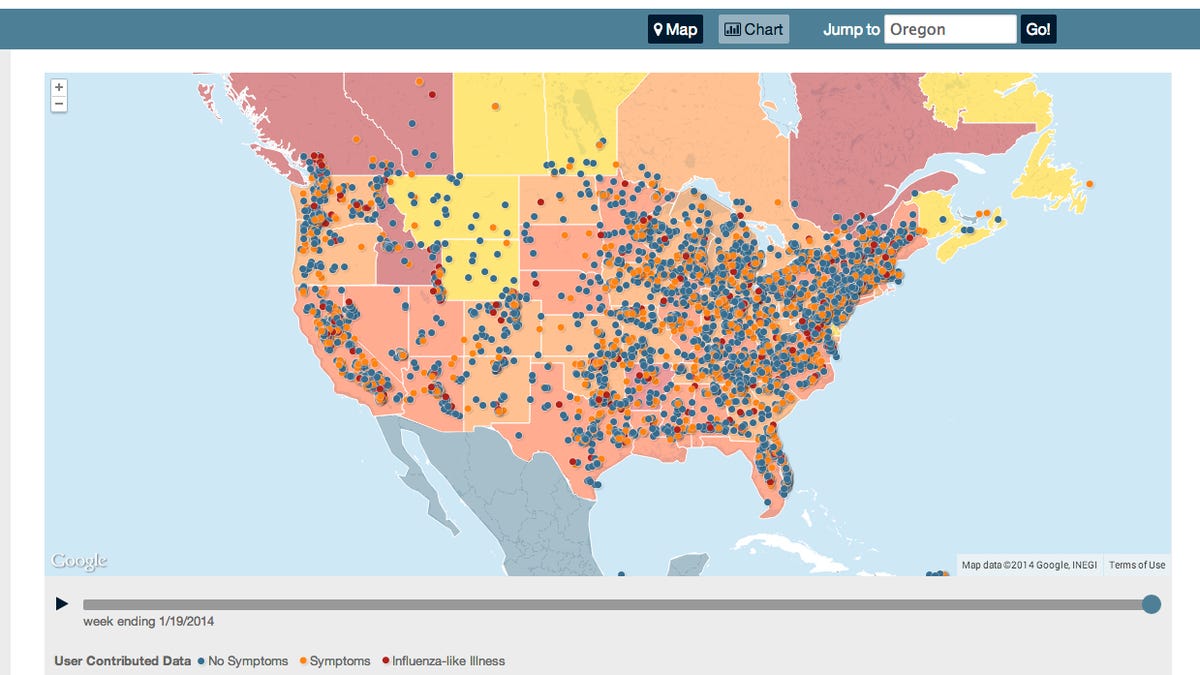Open the Map data attribution notice

pos(1028,564)
